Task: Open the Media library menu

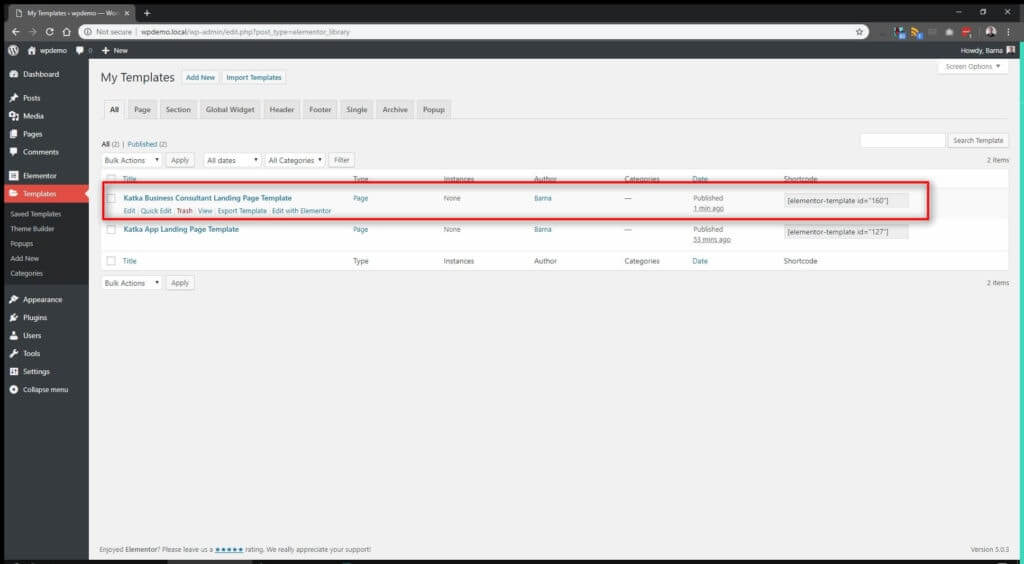Action: pyautogui.click(x=33, y=116)
